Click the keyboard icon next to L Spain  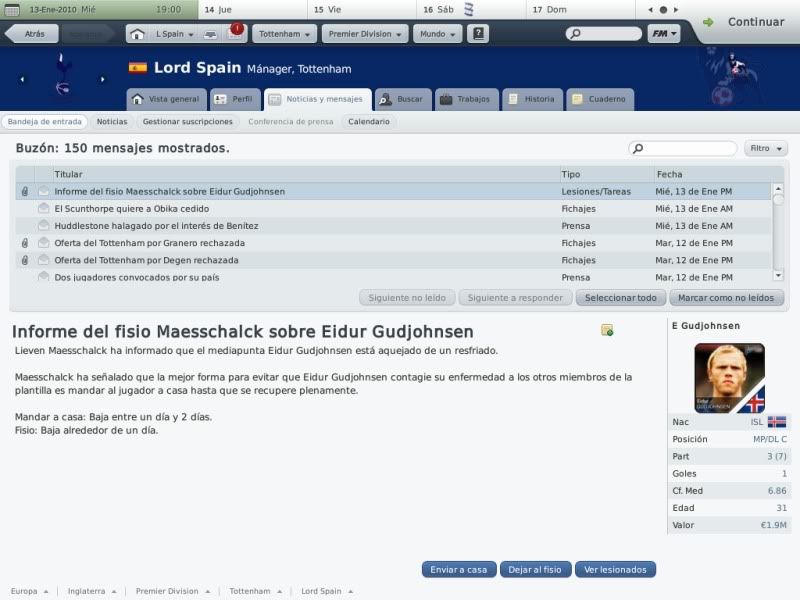pyautogui.click(x=210, y=34)
